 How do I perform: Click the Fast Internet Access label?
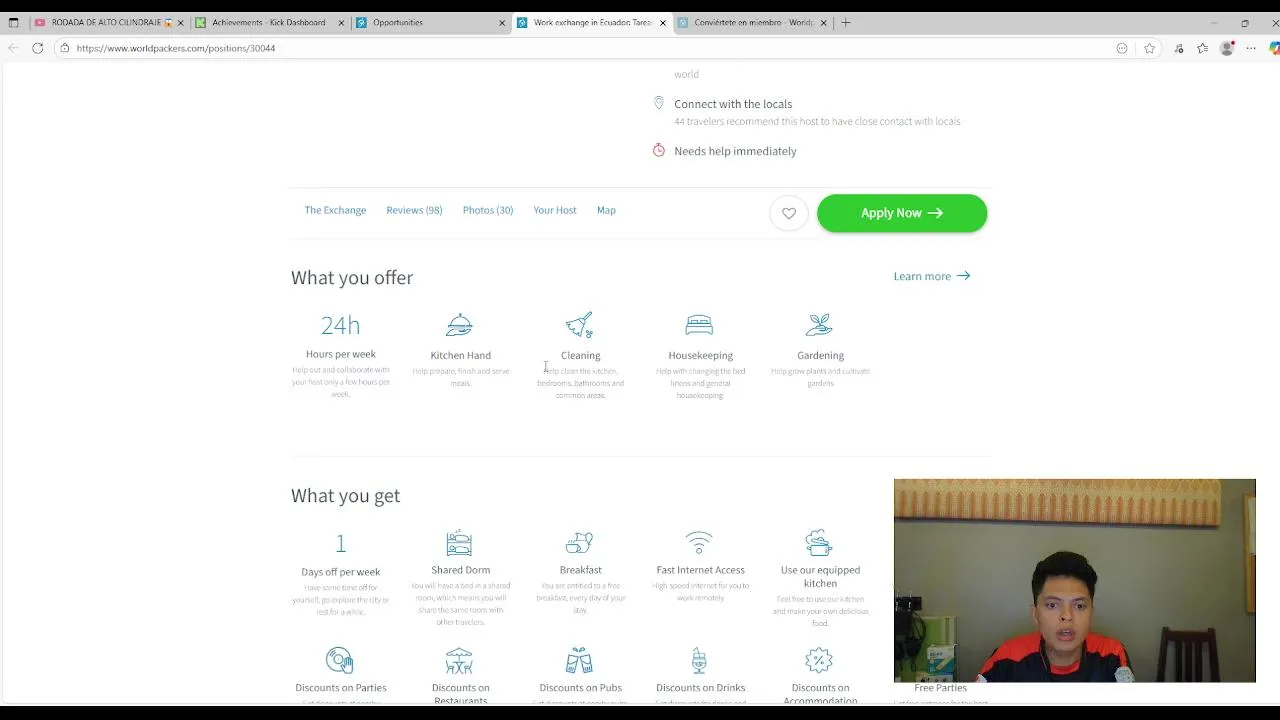point(700,570)
